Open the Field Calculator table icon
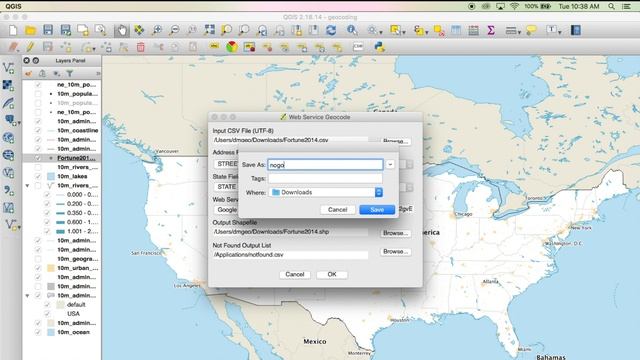640x360 pixels. tap(473, 30)
